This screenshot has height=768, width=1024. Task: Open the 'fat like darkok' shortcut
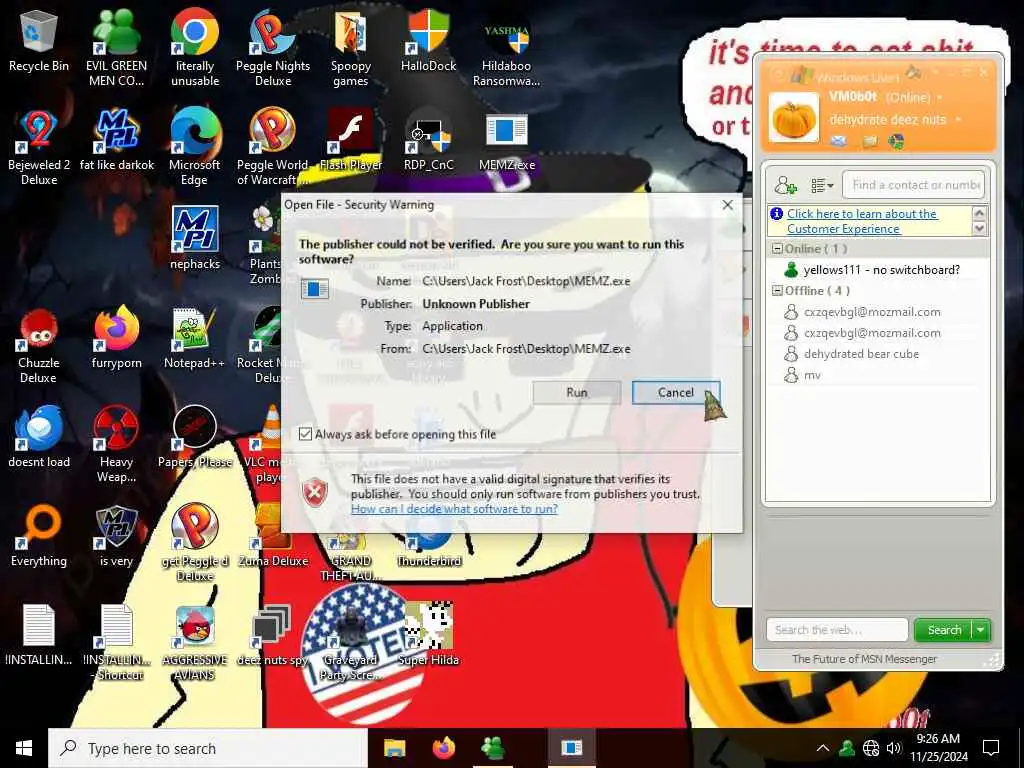[116, 140]
